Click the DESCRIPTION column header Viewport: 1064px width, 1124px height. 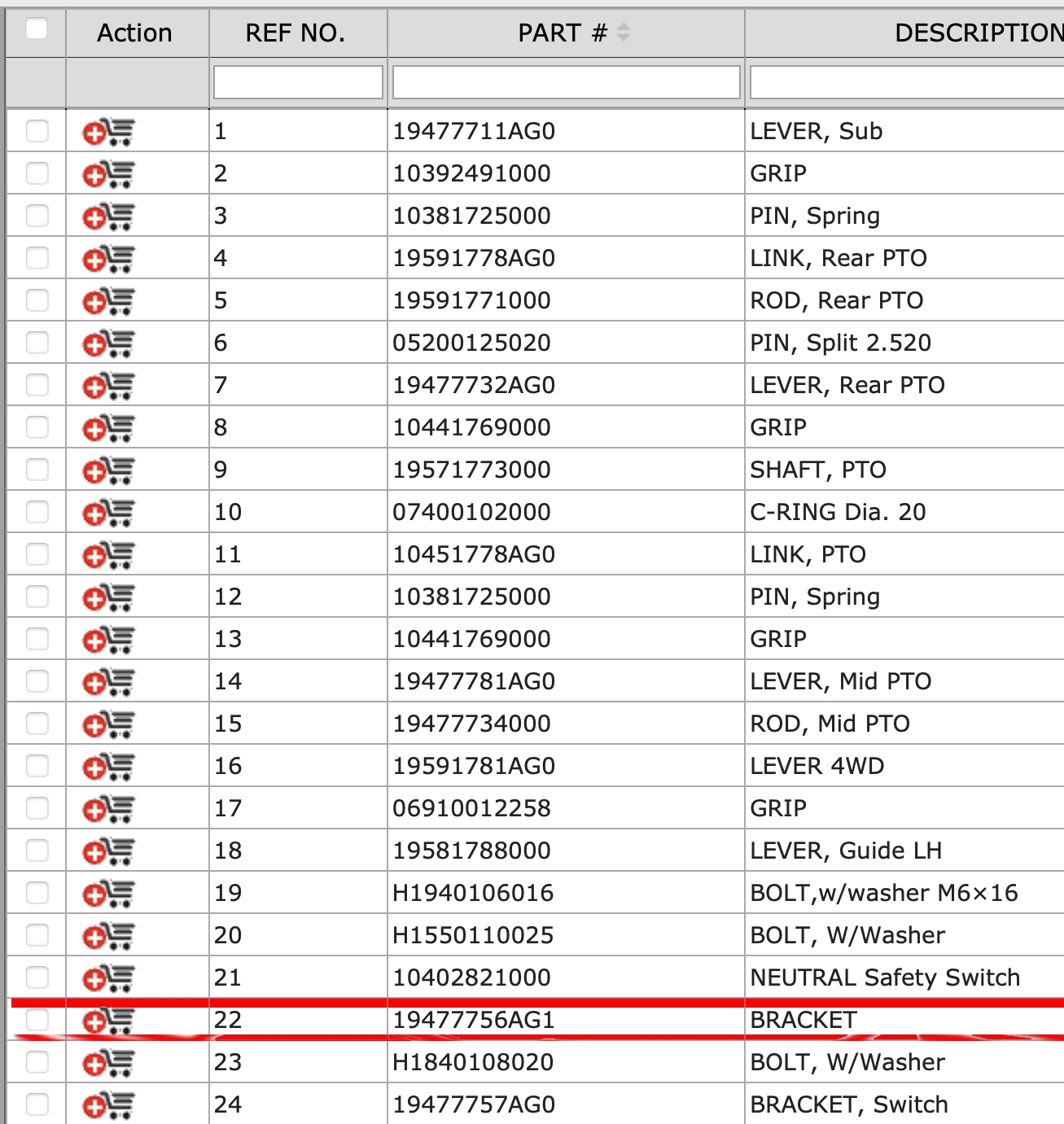(x=977, y=33)
